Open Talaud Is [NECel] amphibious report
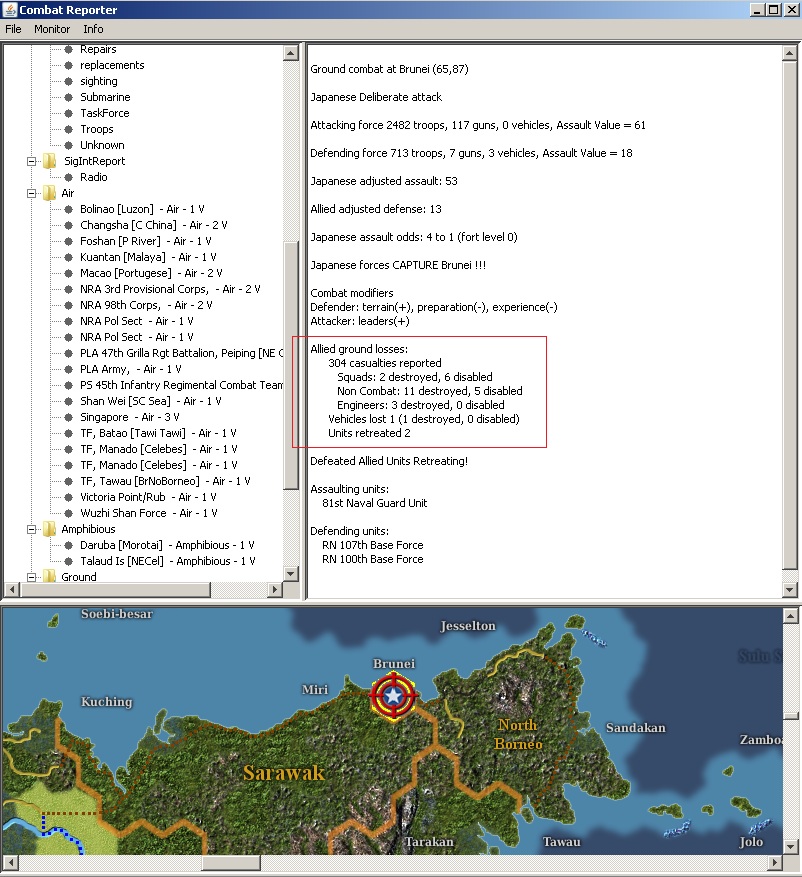Screen dimensions: 802x877 click(x=168, y=561)
